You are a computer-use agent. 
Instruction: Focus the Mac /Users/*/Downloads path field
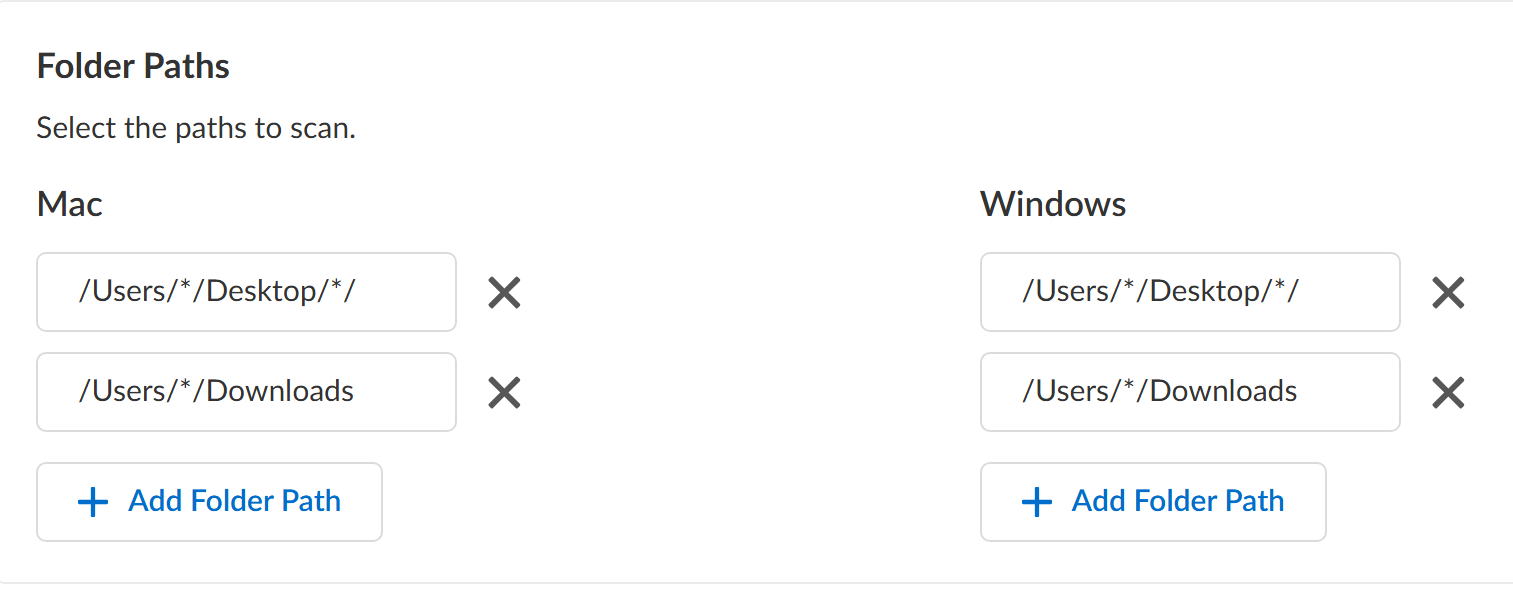246,391
